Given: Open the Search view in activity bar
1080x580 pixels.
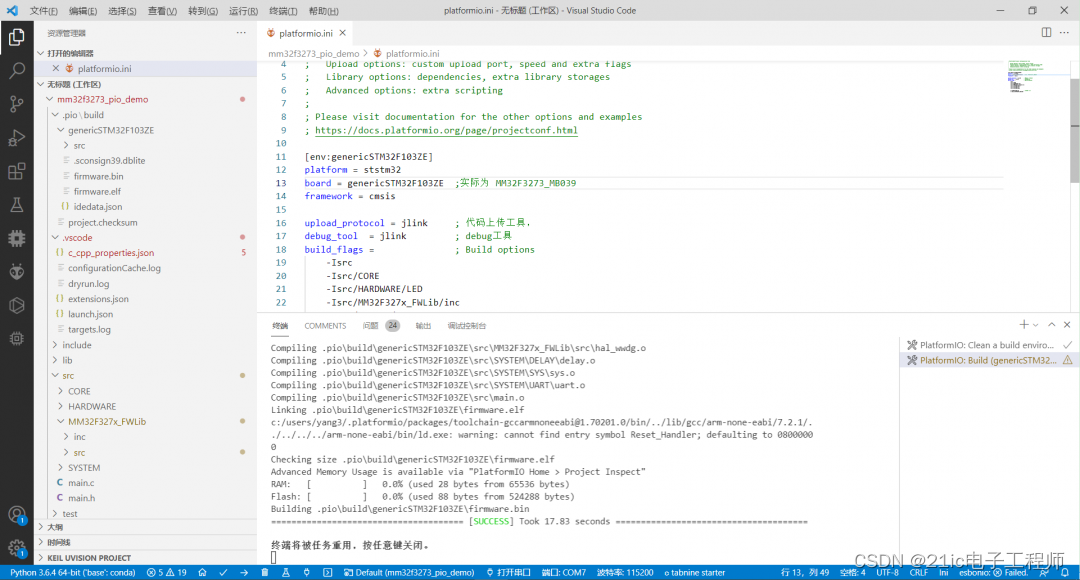Looking at the screenshot, I should tap(17, 70).
